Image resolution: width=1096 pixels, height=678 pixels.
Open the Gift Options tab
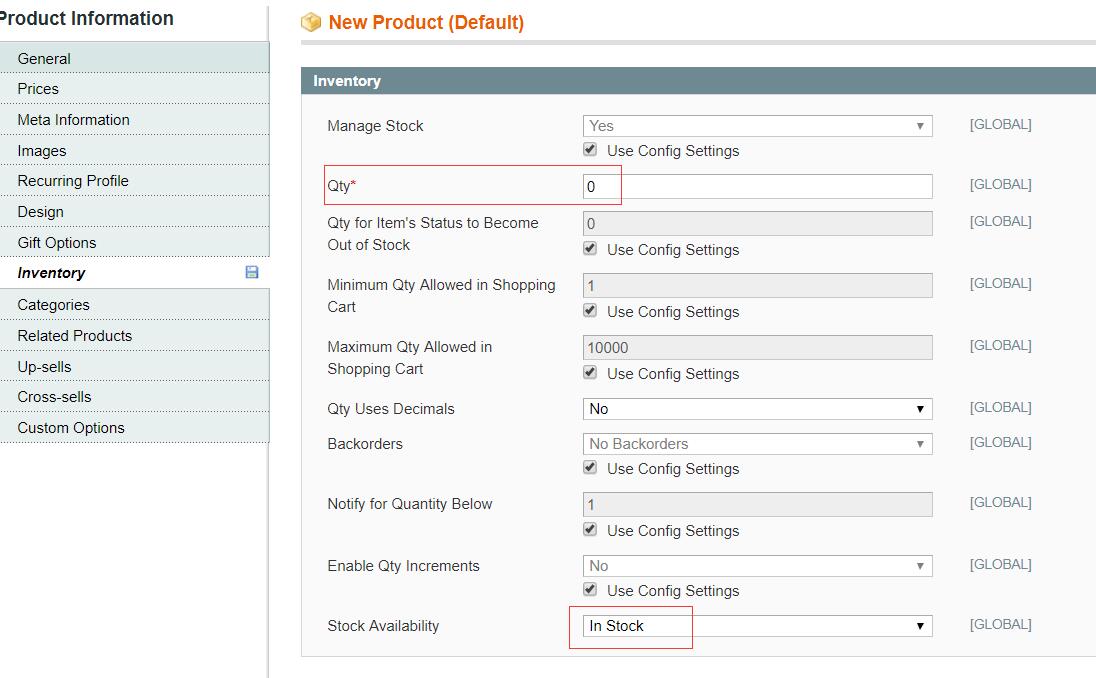(x=57, y=243)
